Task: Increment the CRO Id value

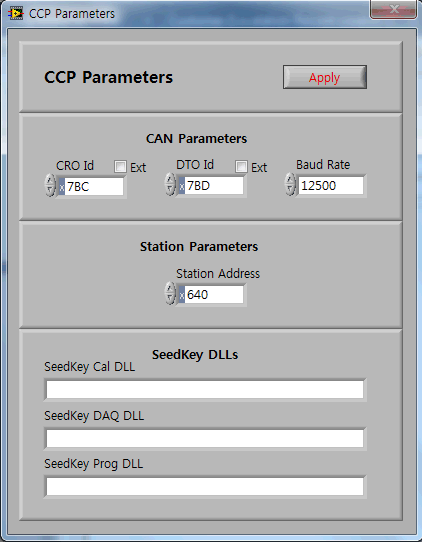Action: pyautogui.click(x=50, y=181)
